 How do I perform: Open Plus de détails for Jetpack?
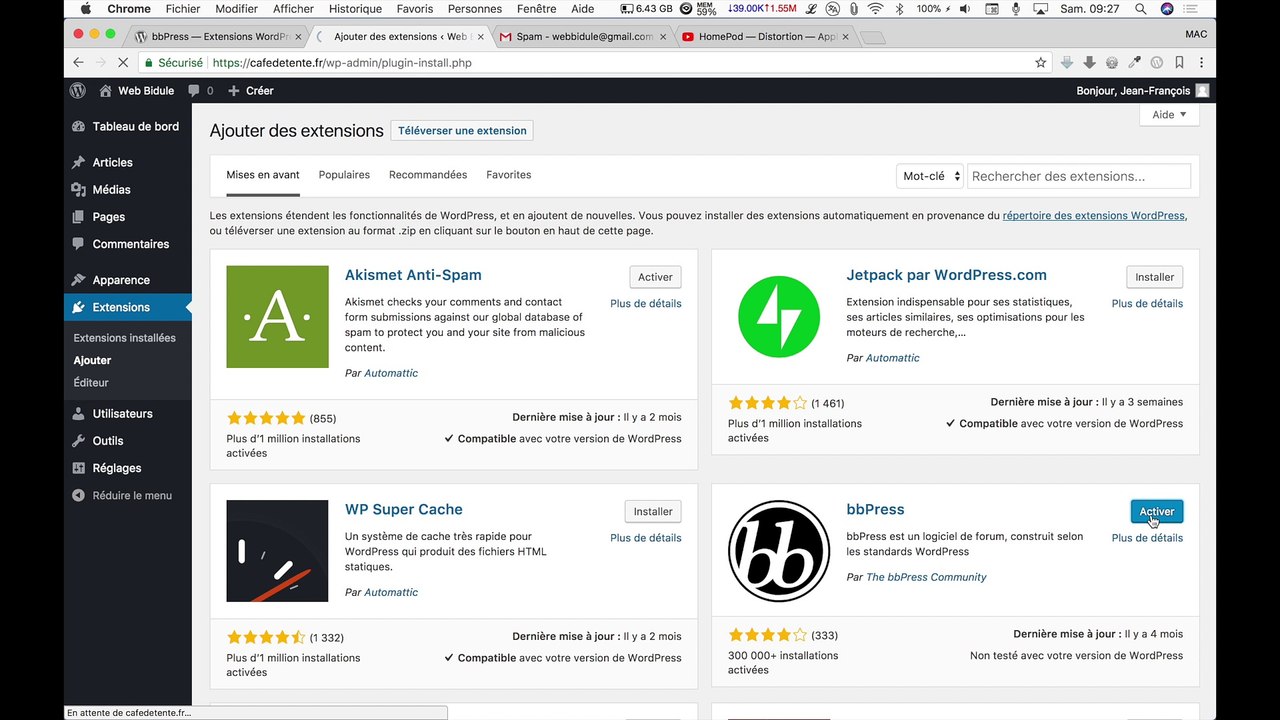point(1147,303)
